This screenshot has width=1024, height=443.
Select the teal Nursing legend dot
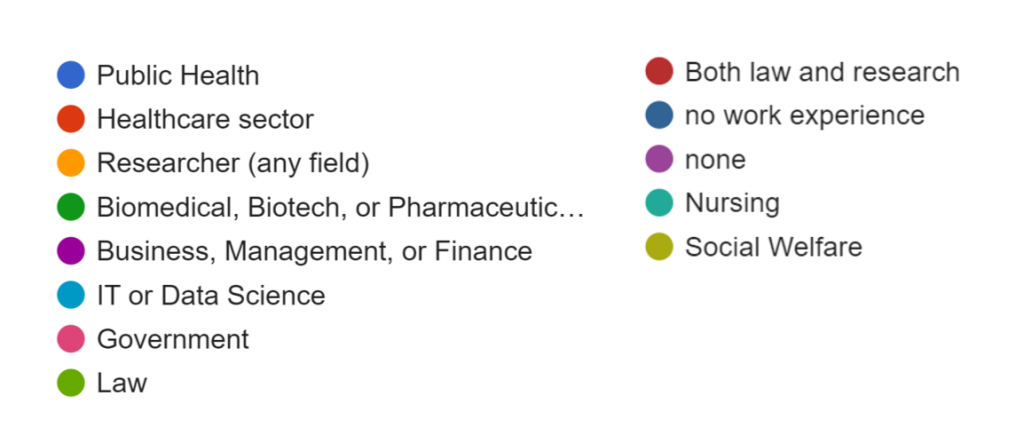pos(659,203)
